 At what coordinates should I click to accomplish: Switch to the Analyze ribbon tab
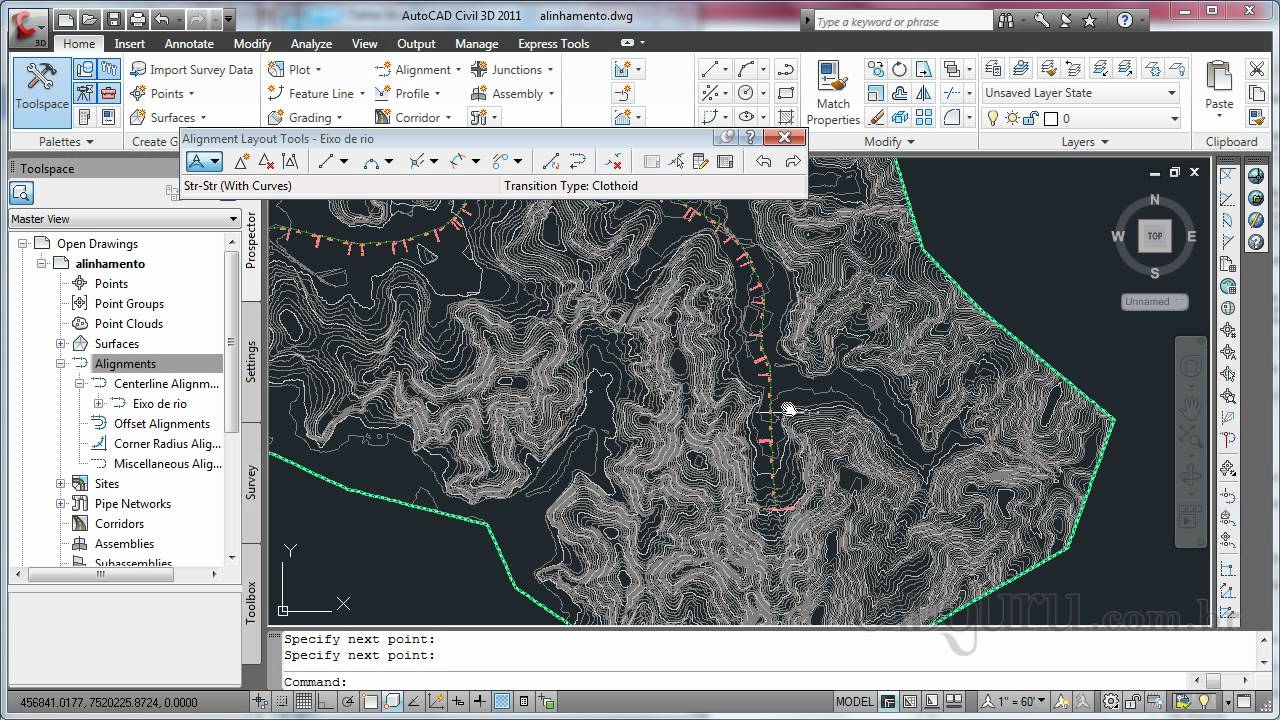tap(311, 43)
